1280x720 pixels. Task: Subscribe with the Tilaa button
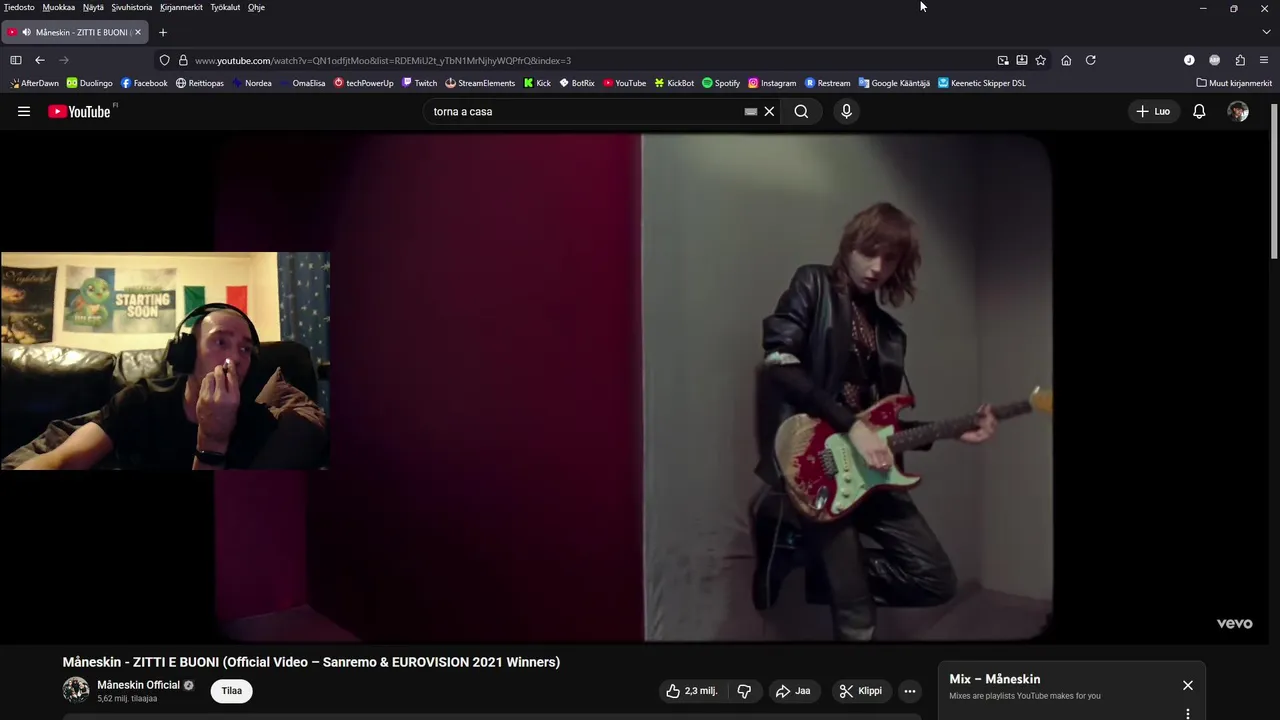(232, 691)
